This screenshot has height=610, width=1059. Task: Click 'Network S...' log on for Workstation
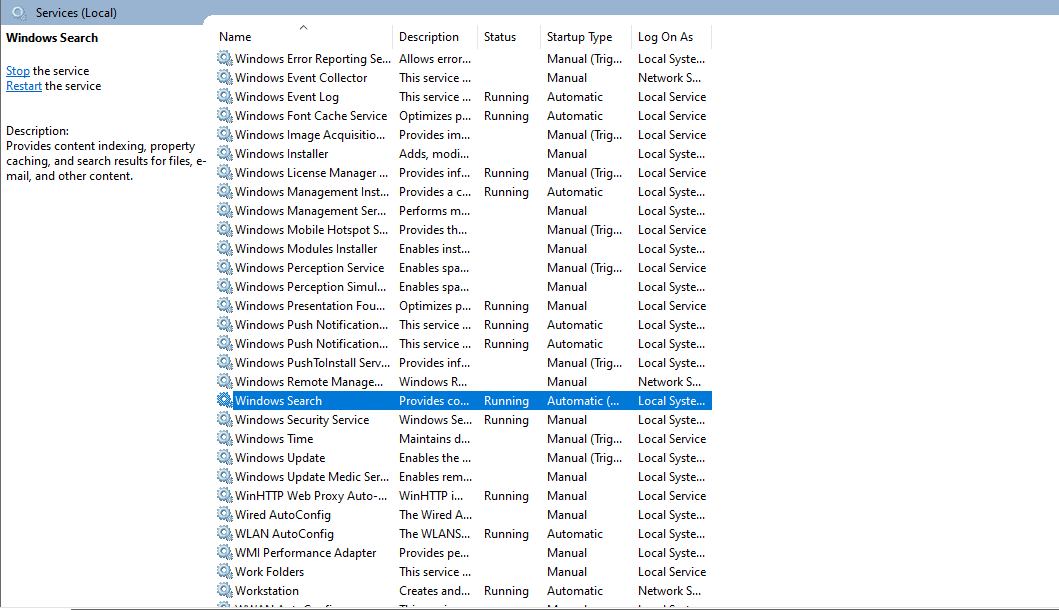click(669, 590)
